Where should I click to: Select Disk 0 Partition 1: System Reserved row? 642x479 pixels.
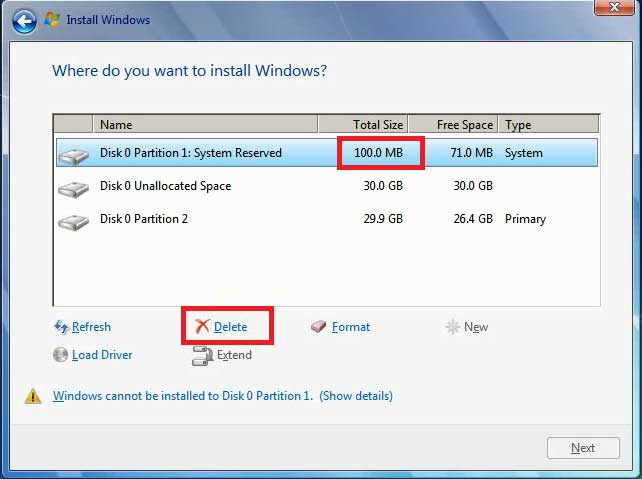click(x=327, y=153)
